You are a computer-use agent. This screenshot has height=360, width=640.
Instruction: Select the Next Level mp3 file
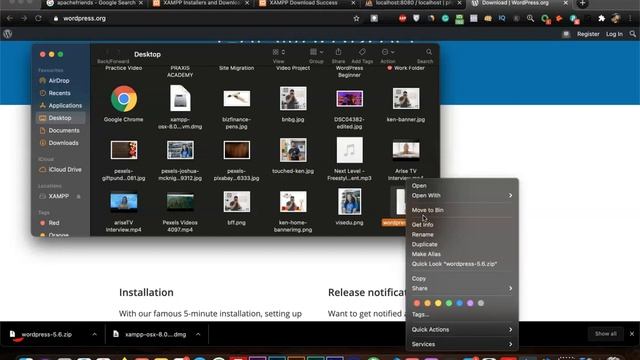click(349, 150)
